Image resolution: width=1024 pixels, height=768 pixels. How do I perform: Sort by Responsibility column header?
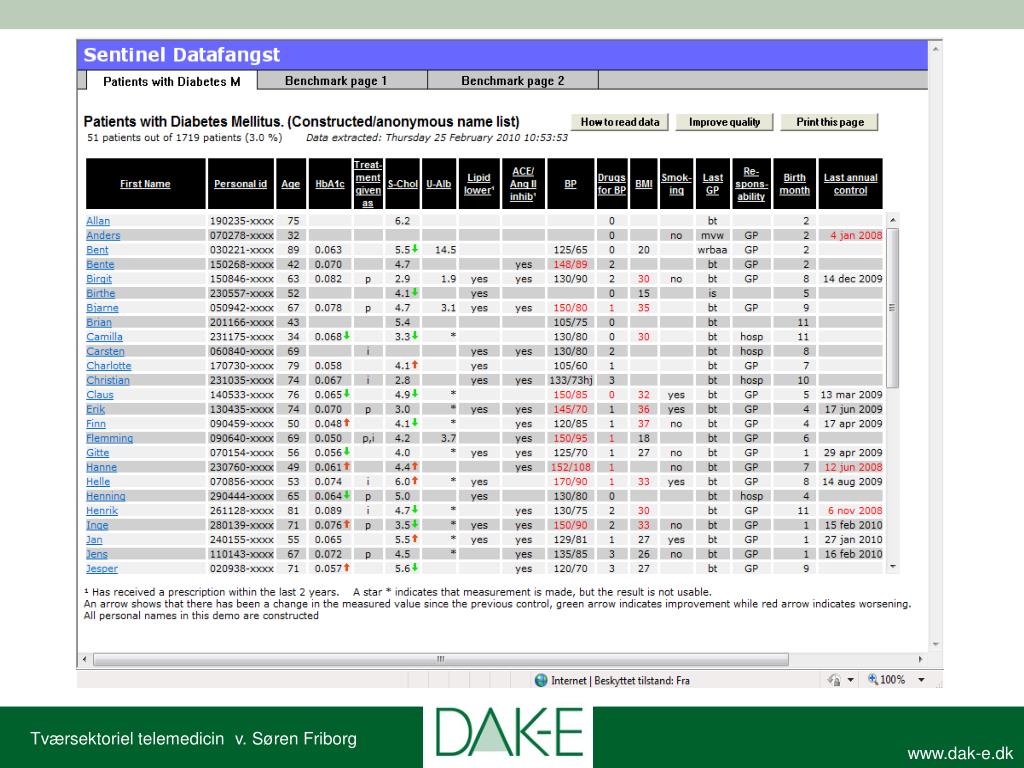(751, 184)
